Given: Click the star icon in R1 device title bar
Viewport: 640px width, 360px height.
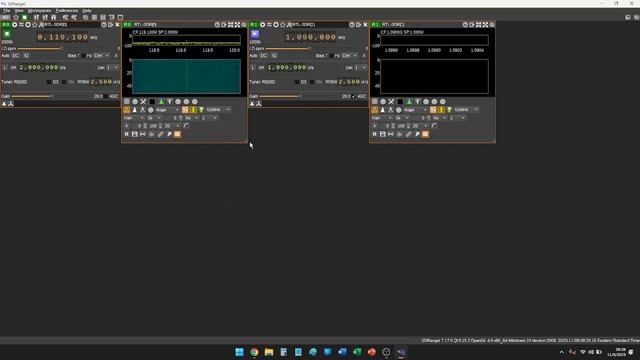Looking at the screenshot, I should coord(282,25).
